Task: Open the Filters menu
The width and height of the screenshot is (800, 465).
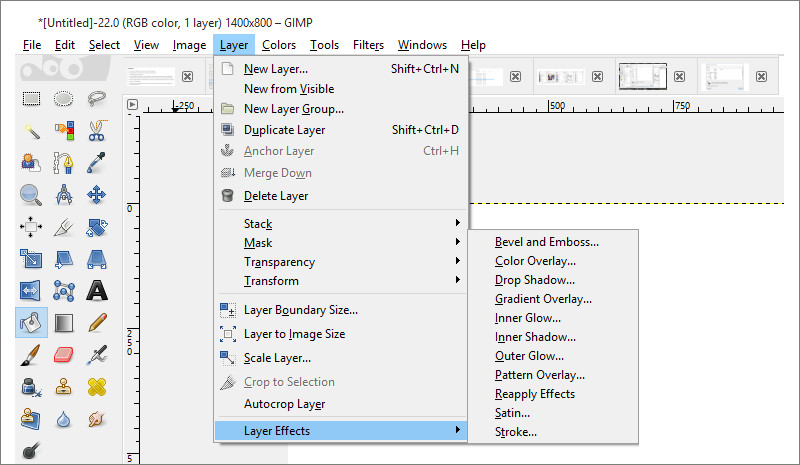Action: pyautogui.click(x=368, y=45)
